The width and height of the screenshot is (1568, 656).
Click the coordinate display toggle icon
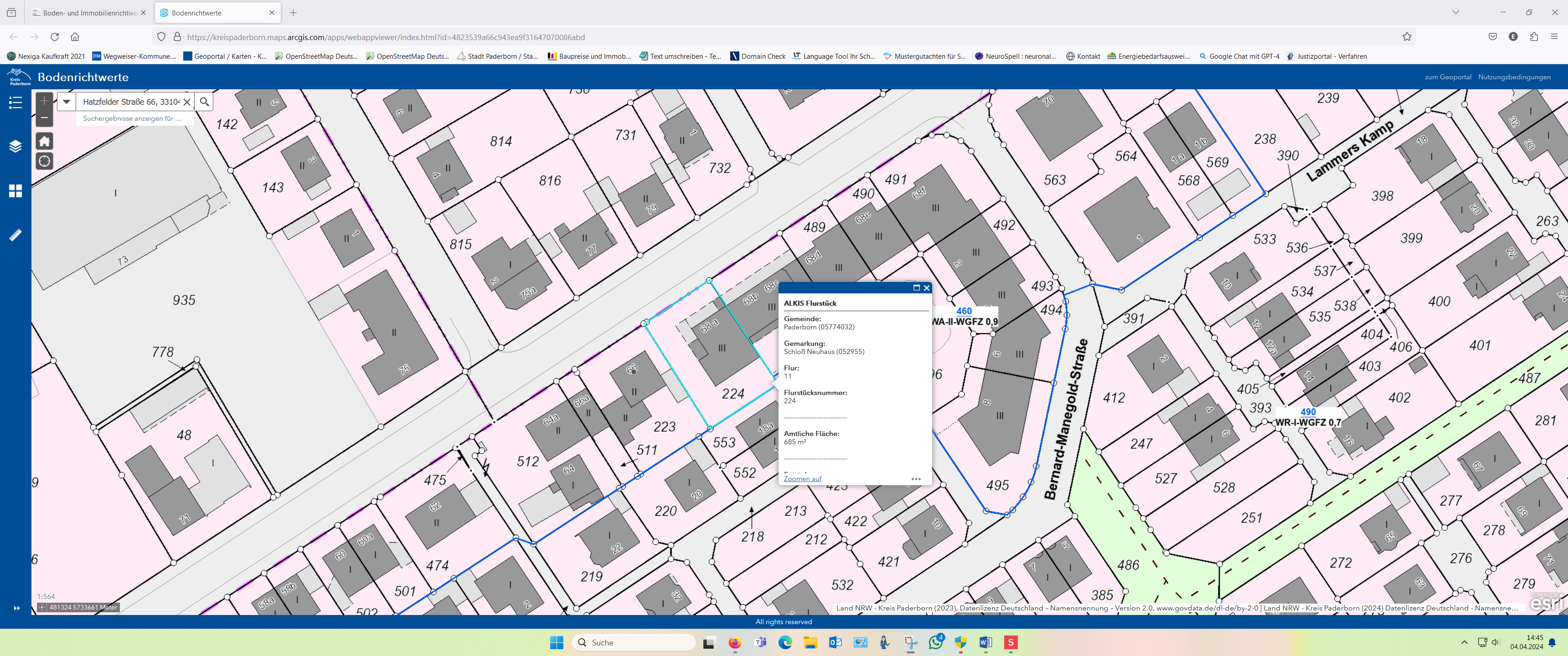42,607
